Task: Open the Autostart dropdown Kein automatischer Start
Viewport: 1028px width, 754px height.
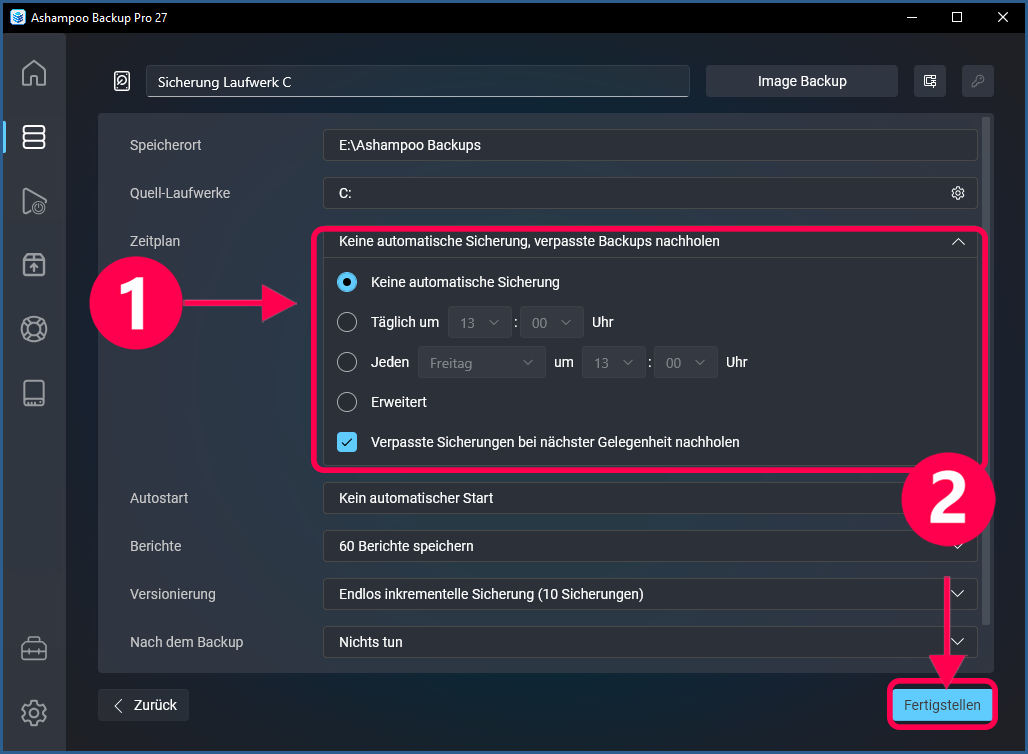Action: 650,498
